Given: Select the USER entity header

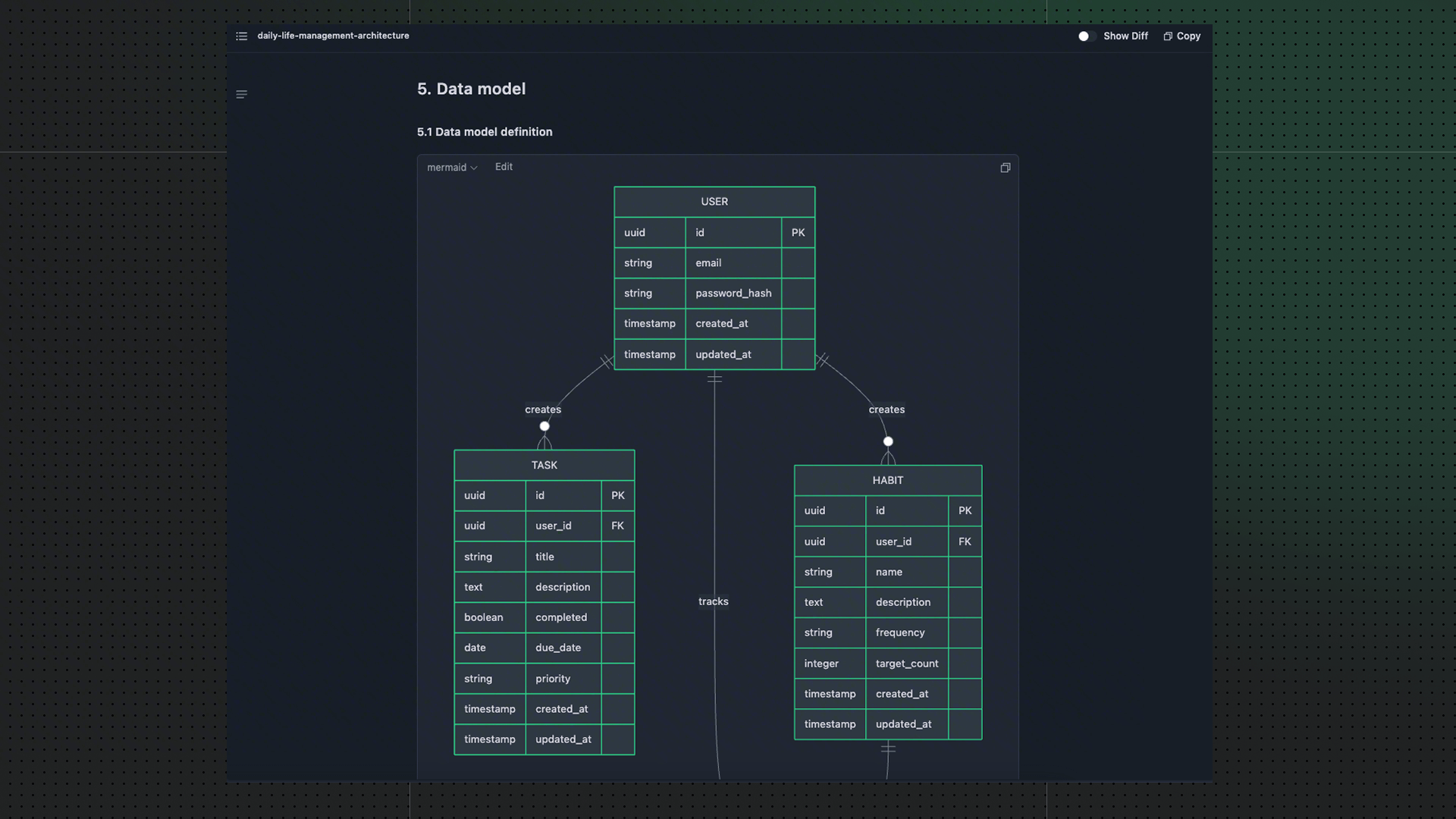Looking at the screenshot, I should pyautogui.click(x=714, y=202).
